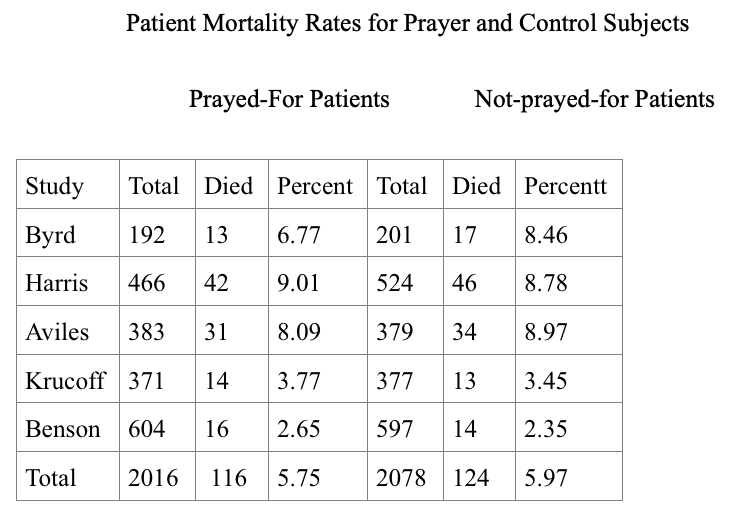Select the Krucoff row label
The height and width of the screenshot is (515, 729).
tap(66, 380)
